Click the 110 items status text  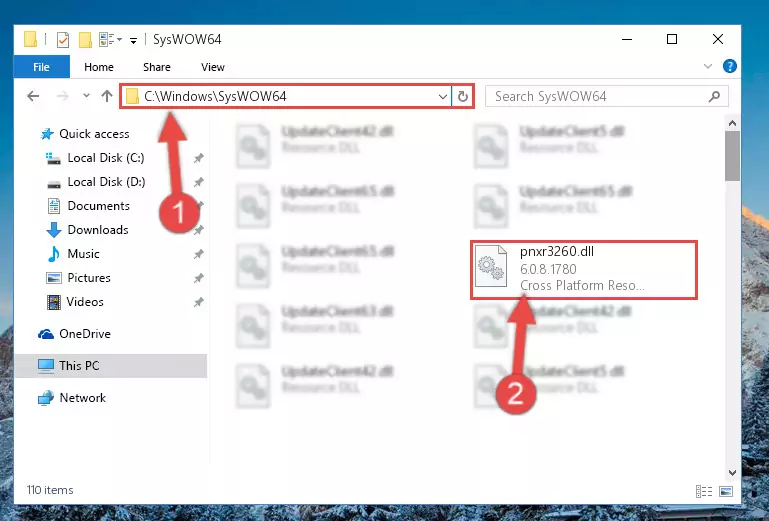point(50,490)
